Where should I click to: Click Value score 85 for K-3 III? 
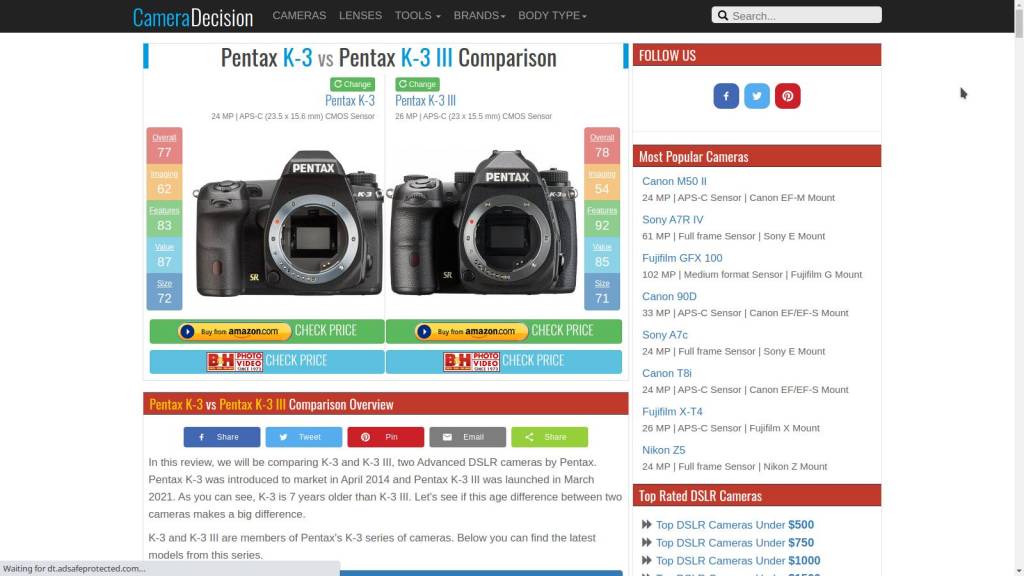(601, 255)
